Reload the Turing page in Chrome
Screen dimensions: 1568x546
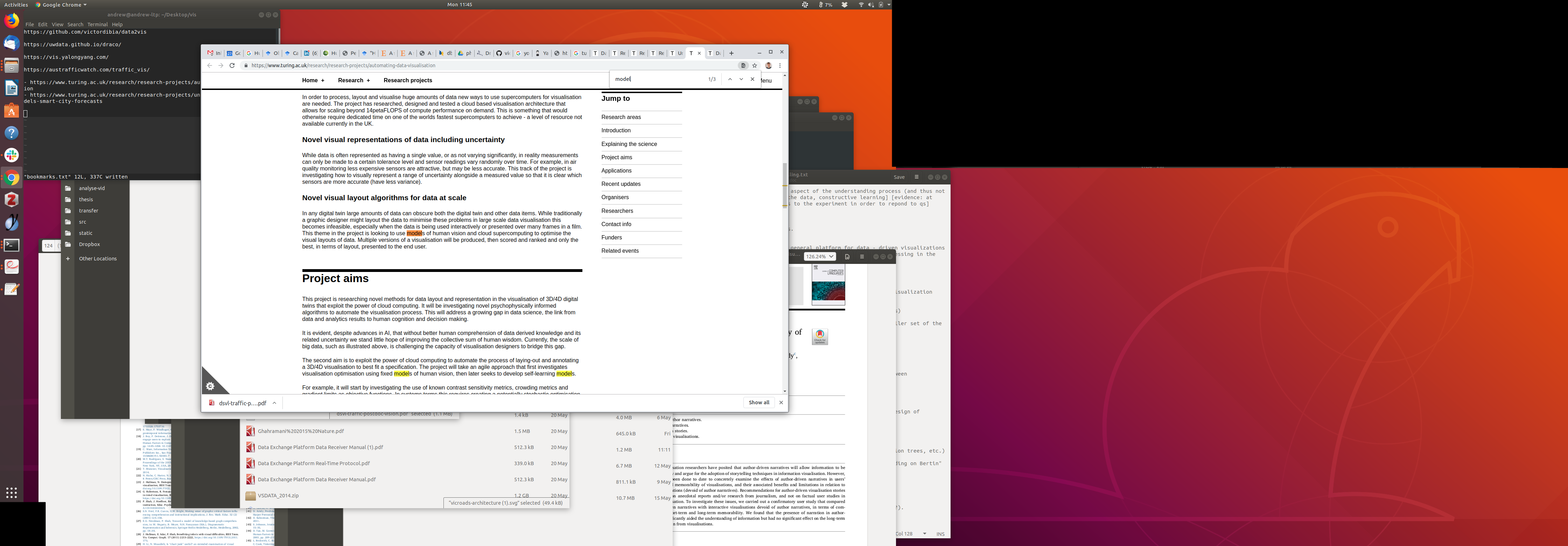pos(232,66)
